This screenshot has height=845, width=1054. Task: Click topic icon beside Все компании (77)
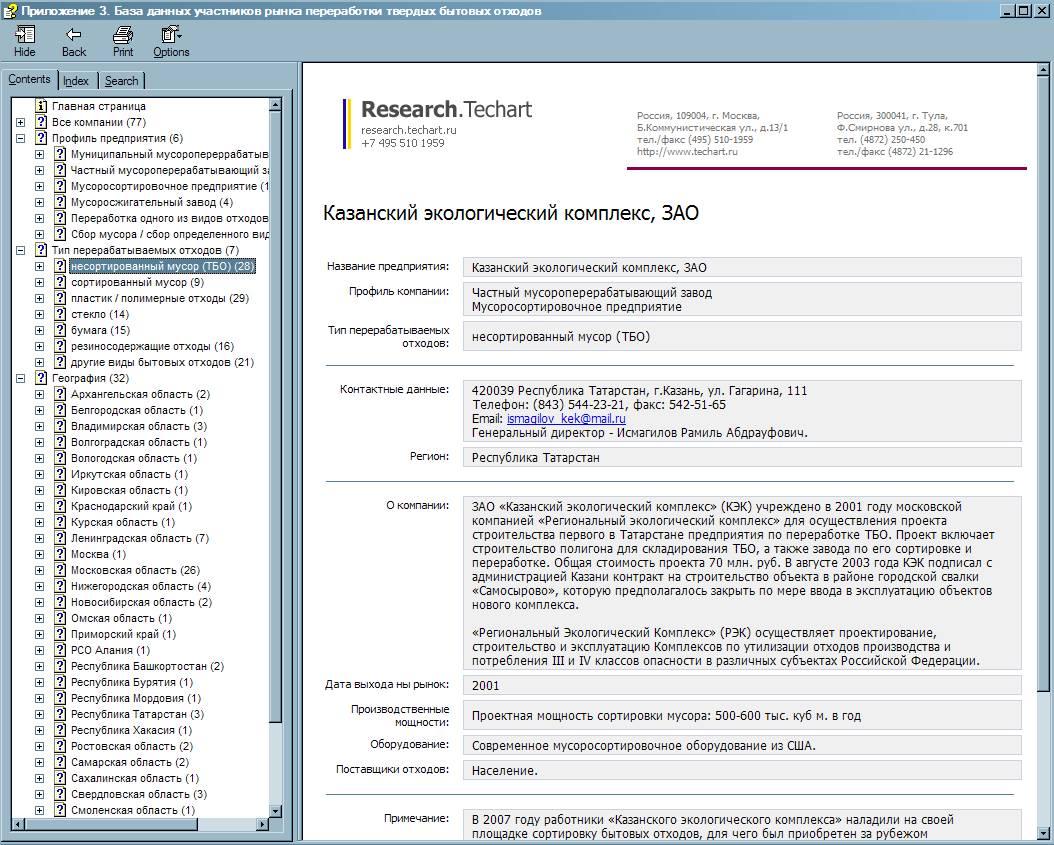pyautogui.click(x=41, y=122)
